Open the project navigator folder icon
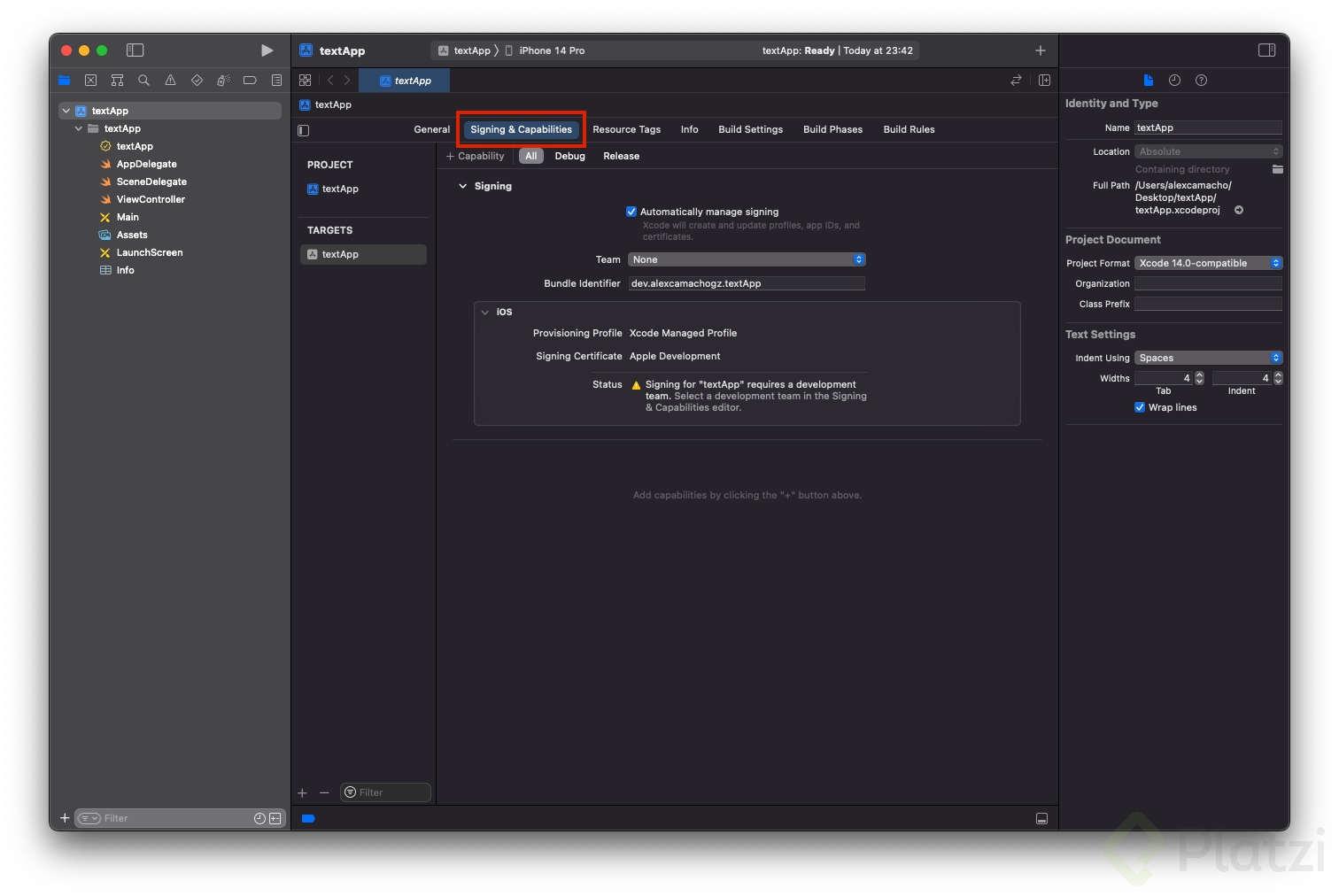1339x896 pixels. (x=64, y=81)
